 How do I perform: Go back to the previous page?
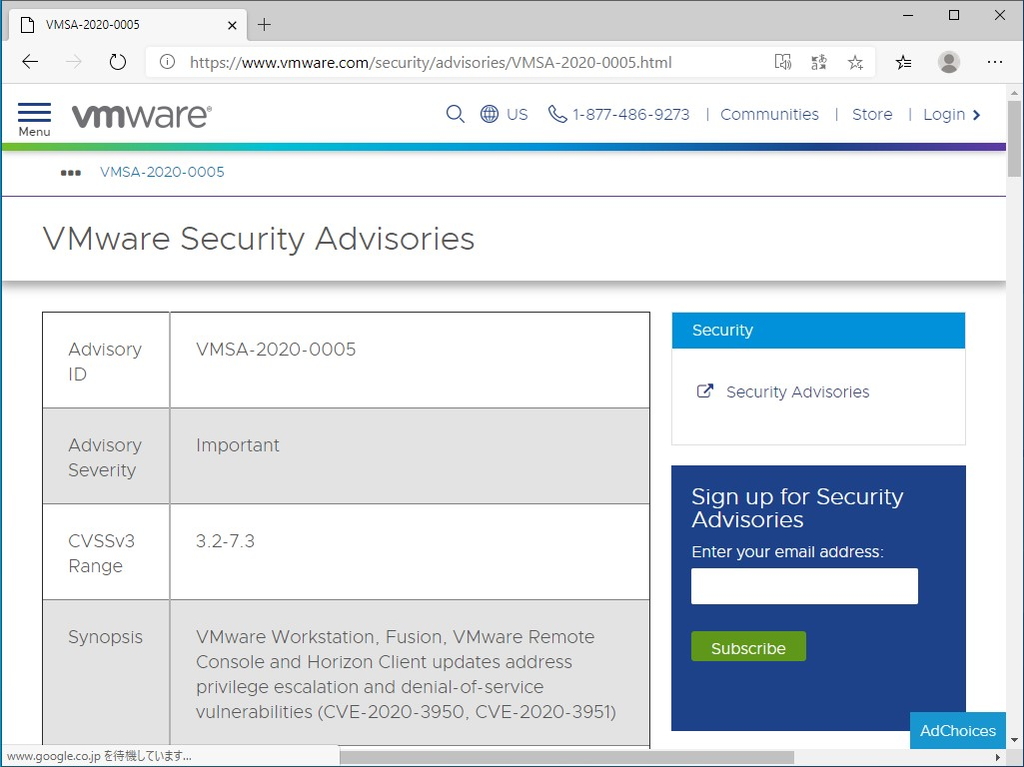(x=30, y=62)
